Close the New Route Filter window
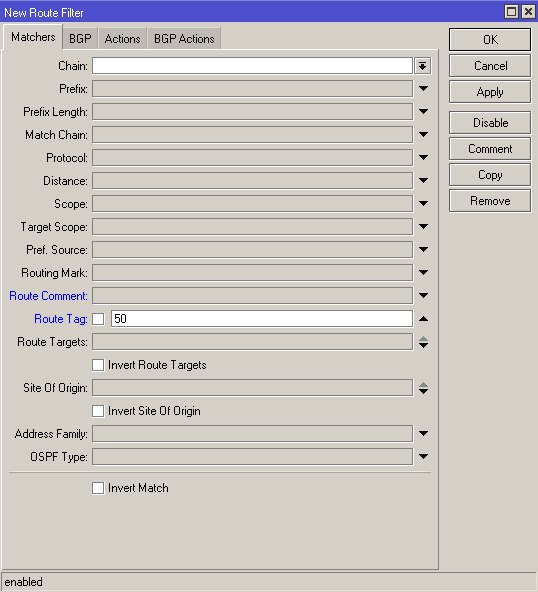The height and width of the screenshot is (592, 538). 528,12
